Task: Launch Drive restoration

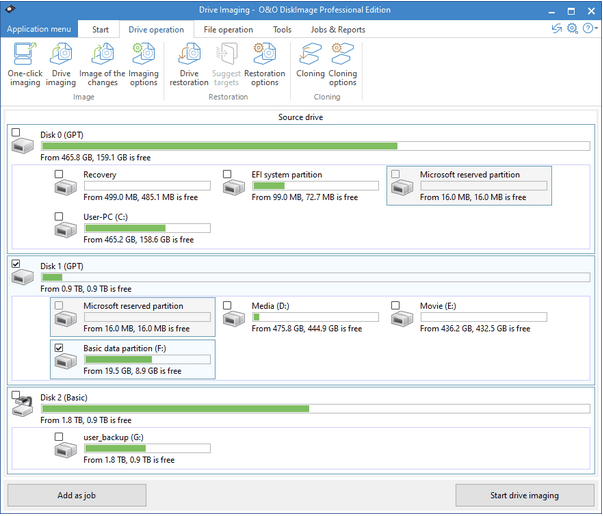Action: (189, 65)
